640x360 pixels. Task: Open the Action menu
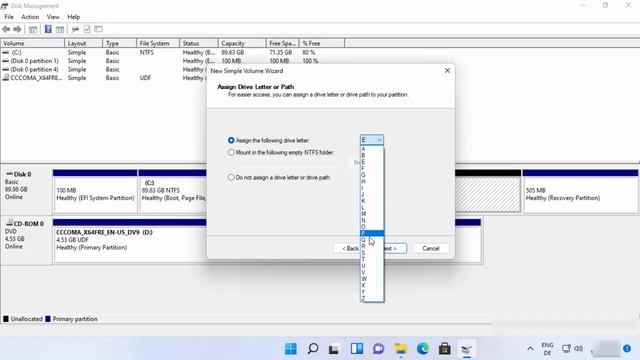coord(30,17)
